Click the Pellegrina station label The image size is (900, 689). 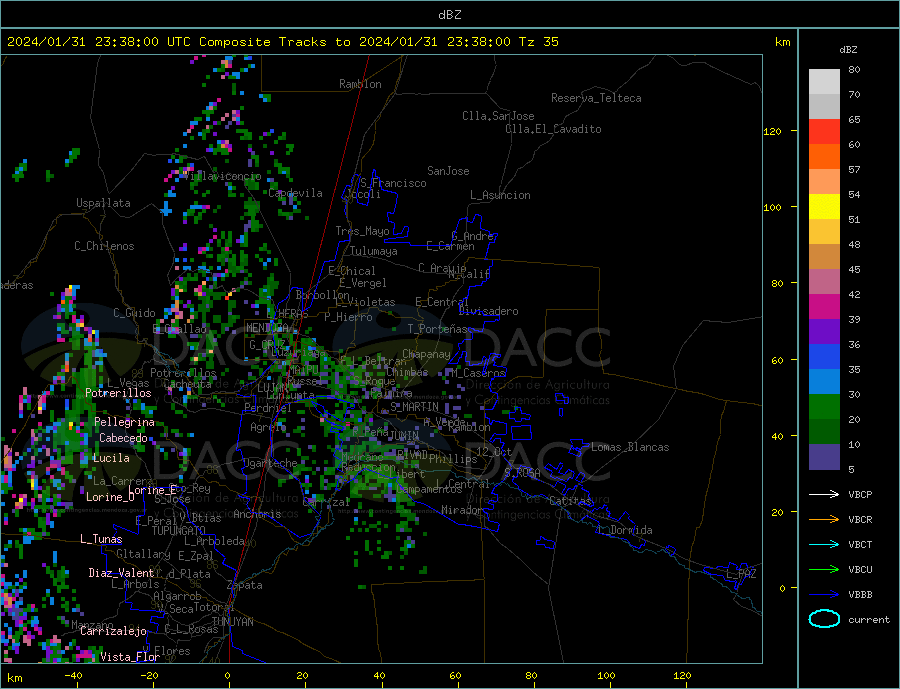pos(125,422)
